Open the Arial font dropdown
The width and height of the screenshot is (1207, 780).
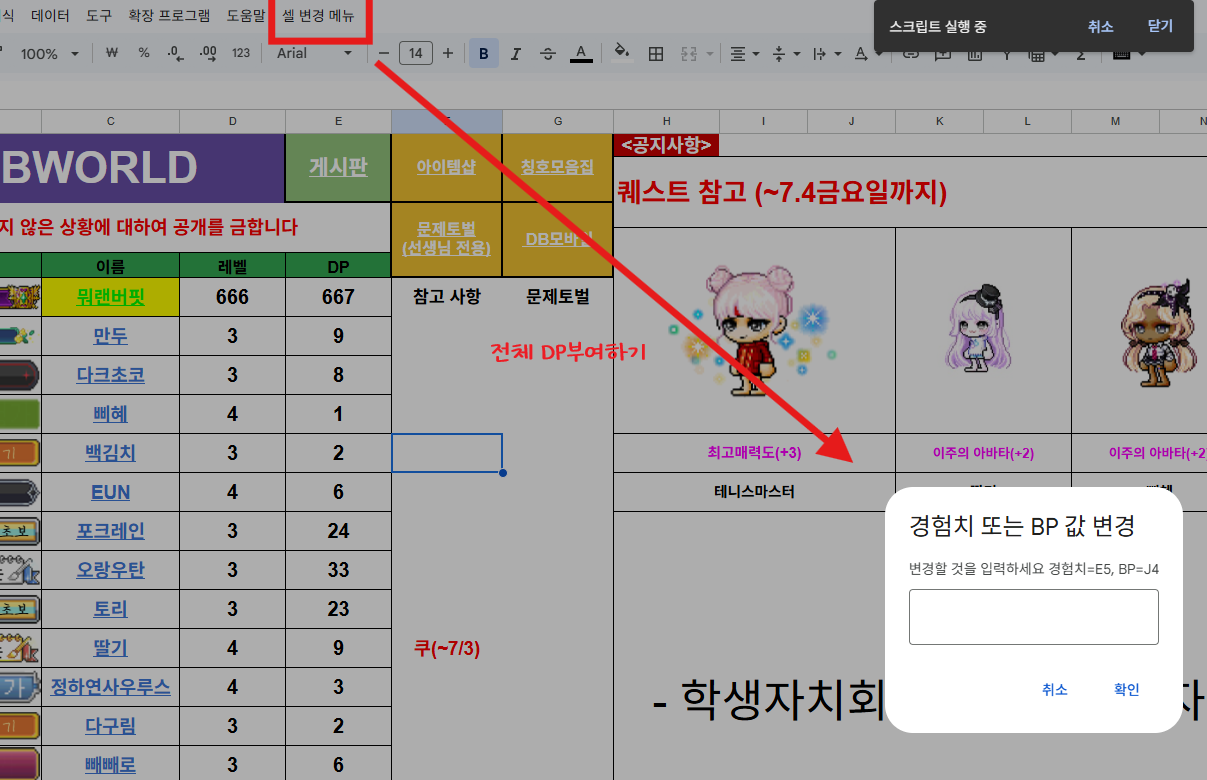(317, 53)
